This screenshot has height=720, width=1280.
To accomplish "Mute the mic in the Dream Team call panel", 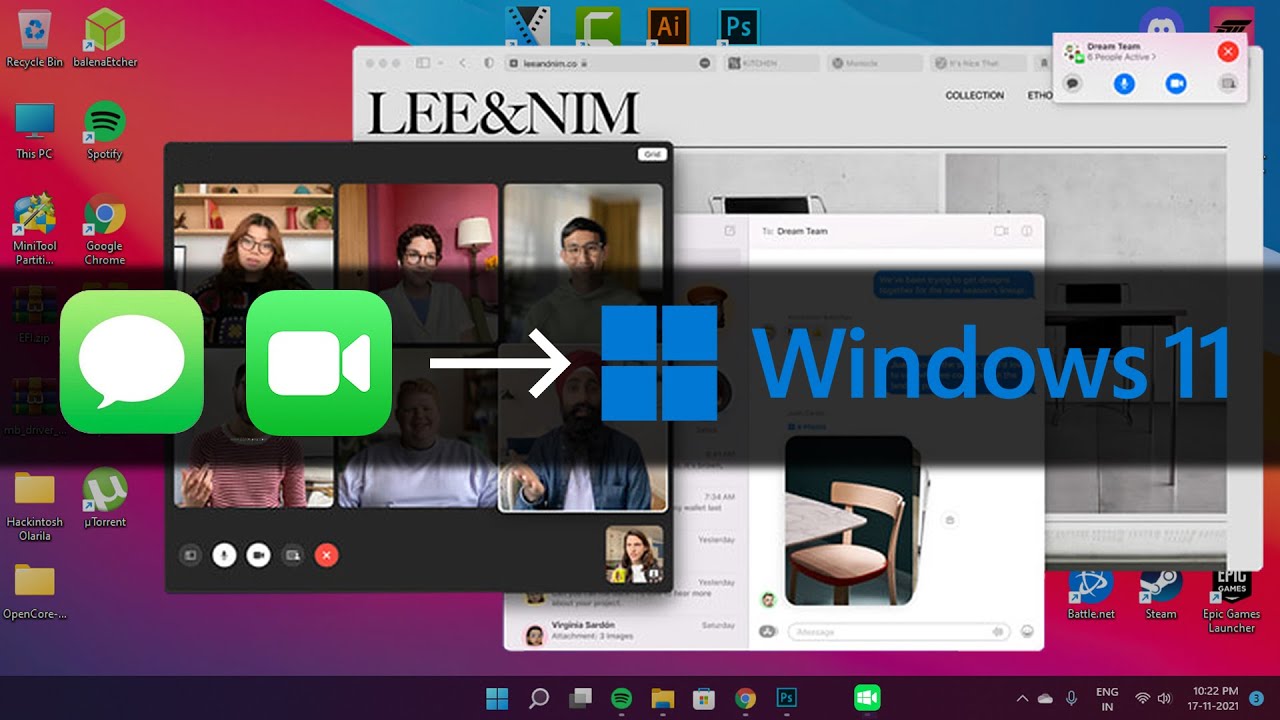I will coord(1124,84).
